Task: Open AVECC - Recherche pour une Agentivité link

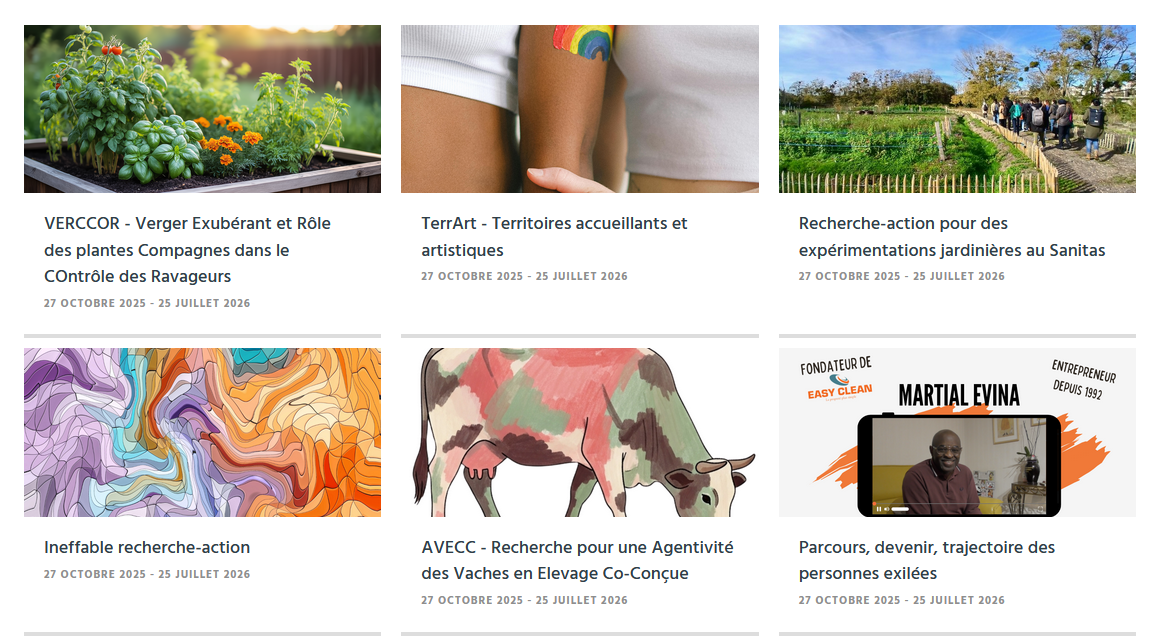Action: (577, 560)
